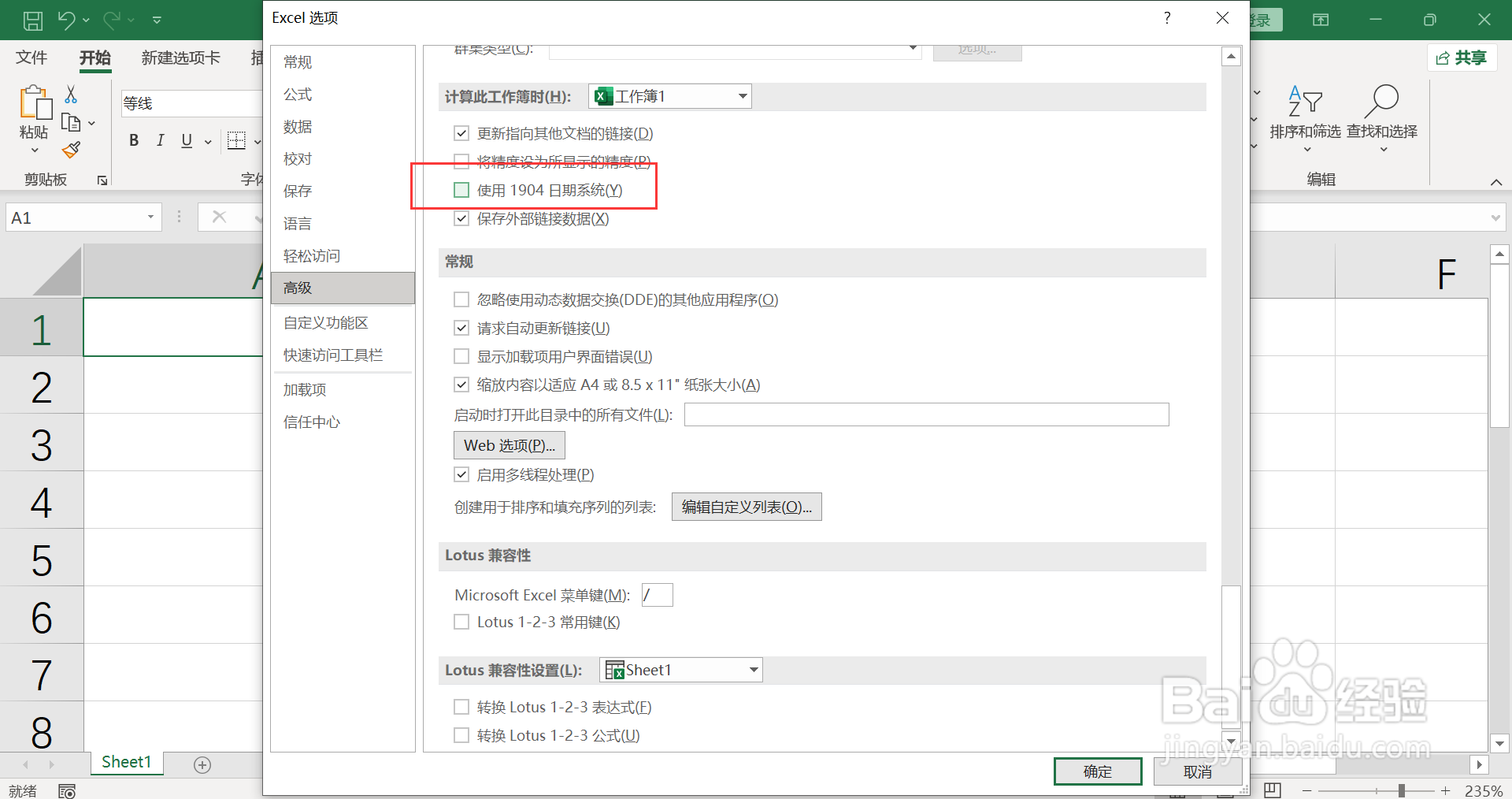The height and width of the screenshot is (799, 1512).
Task: Open the Name Box dropdown
Action: (x=150, y=217)
